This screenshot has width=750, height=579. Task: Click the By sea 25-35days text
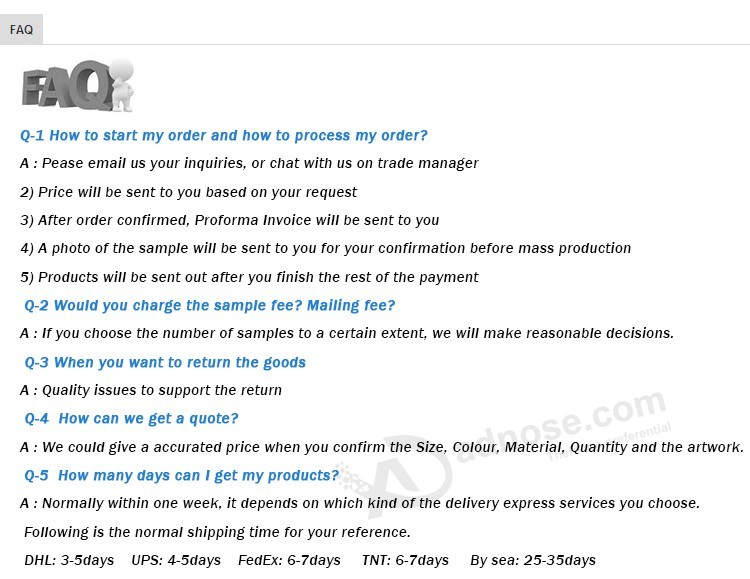coord(533,560)
